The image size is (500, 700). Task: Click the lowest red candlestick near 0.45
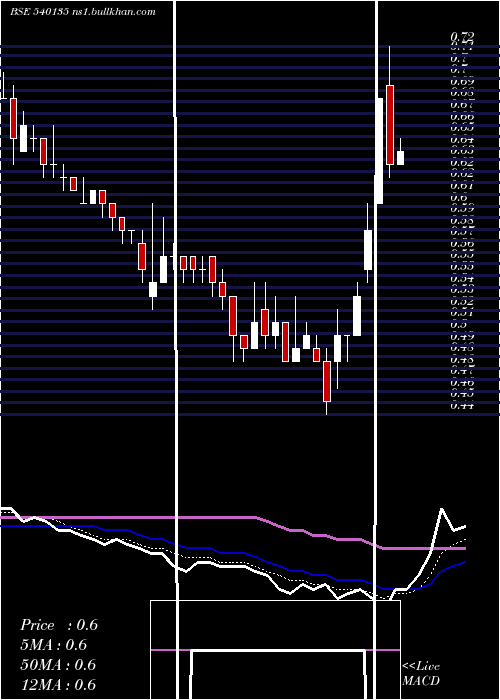coord(327,381)
